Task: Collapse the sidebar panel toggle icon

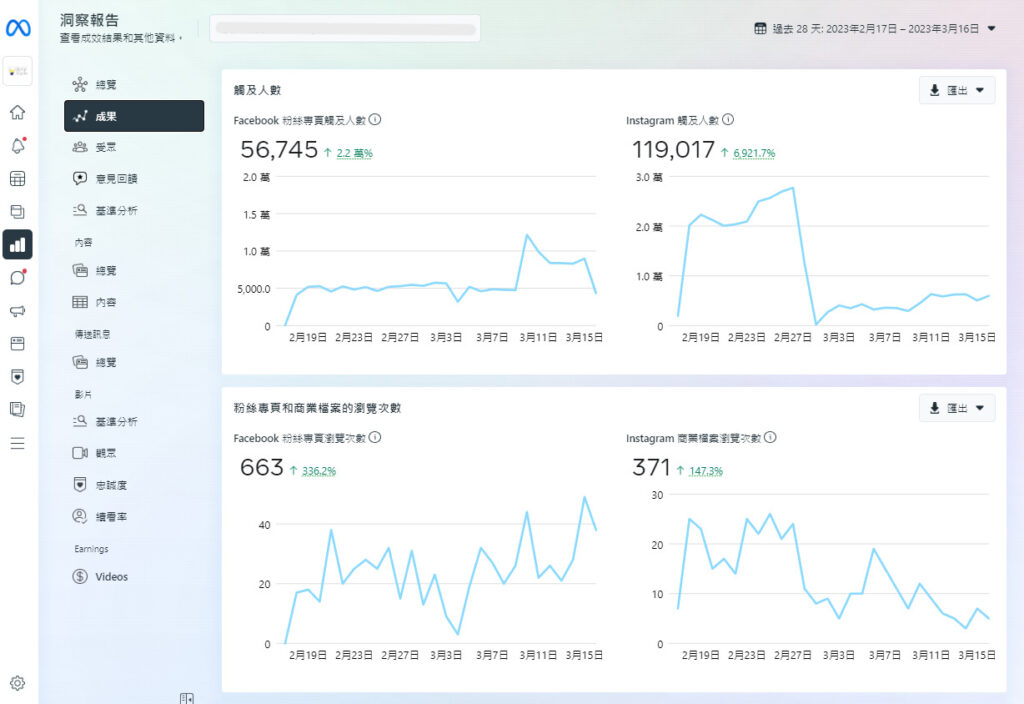Action: tap(187, 698)
